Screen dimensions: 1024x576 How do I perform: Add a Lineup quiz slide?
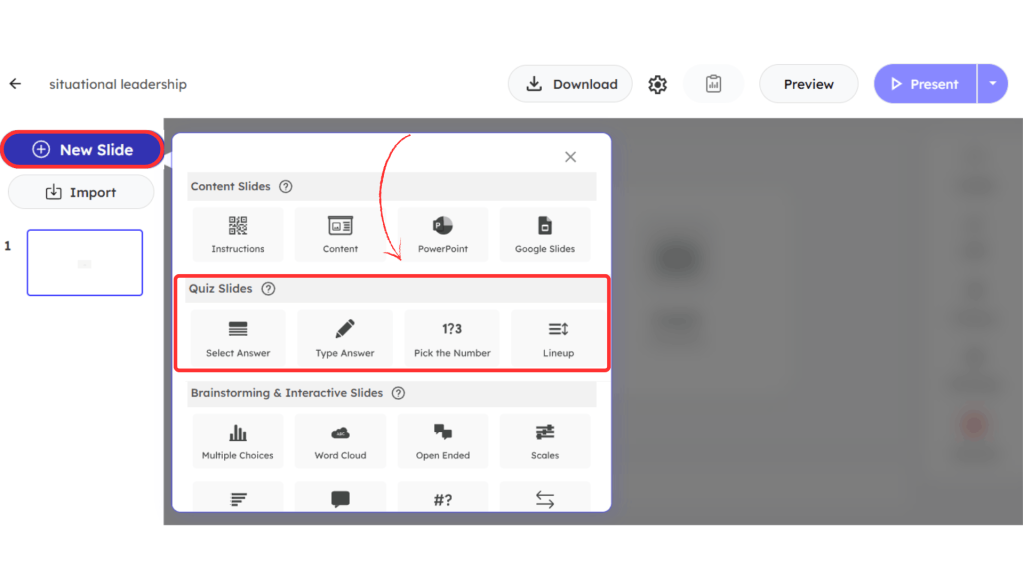(x=558, y=338)
